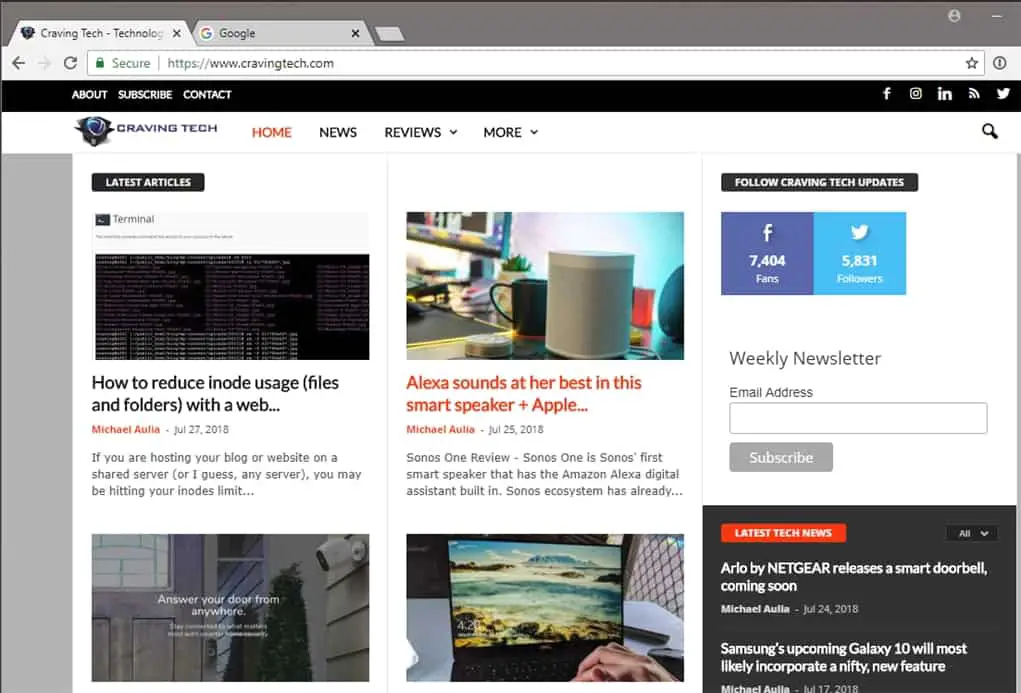
Task: Reload the page with the refresh icon
Action: (70, 63)
